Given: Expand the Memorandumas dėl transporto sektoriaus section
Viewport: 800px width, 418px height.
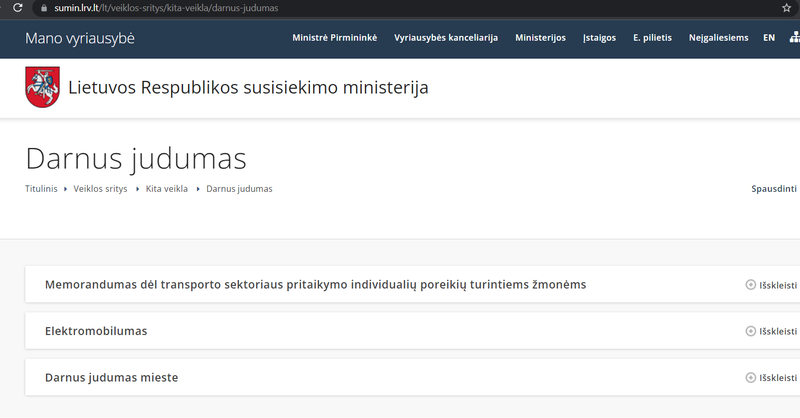Looking at the screenshot, I should click(x=315, y=285).
